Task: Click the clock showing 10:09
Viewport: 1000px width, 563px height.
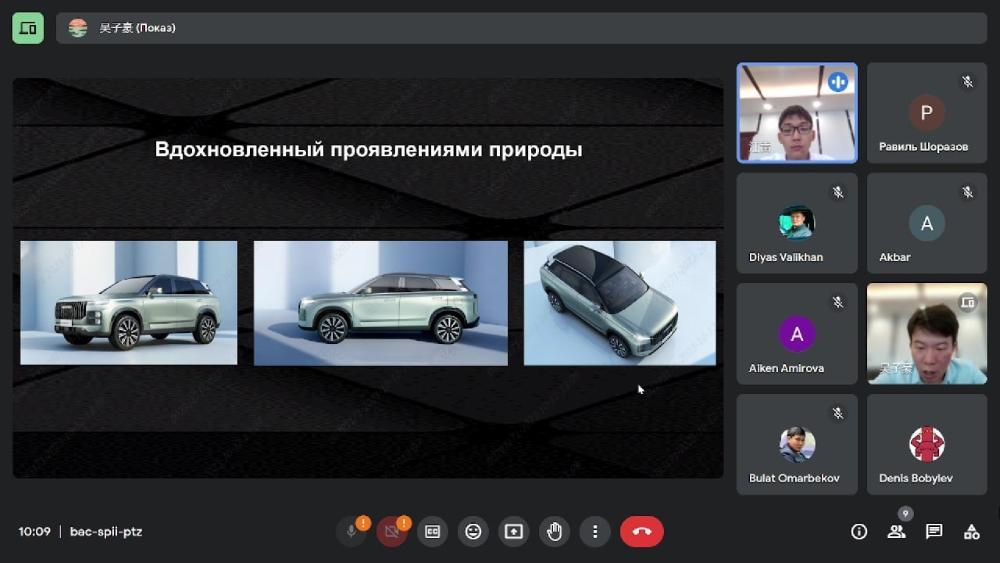Action: pyautogui.click(x=34, y=531)
